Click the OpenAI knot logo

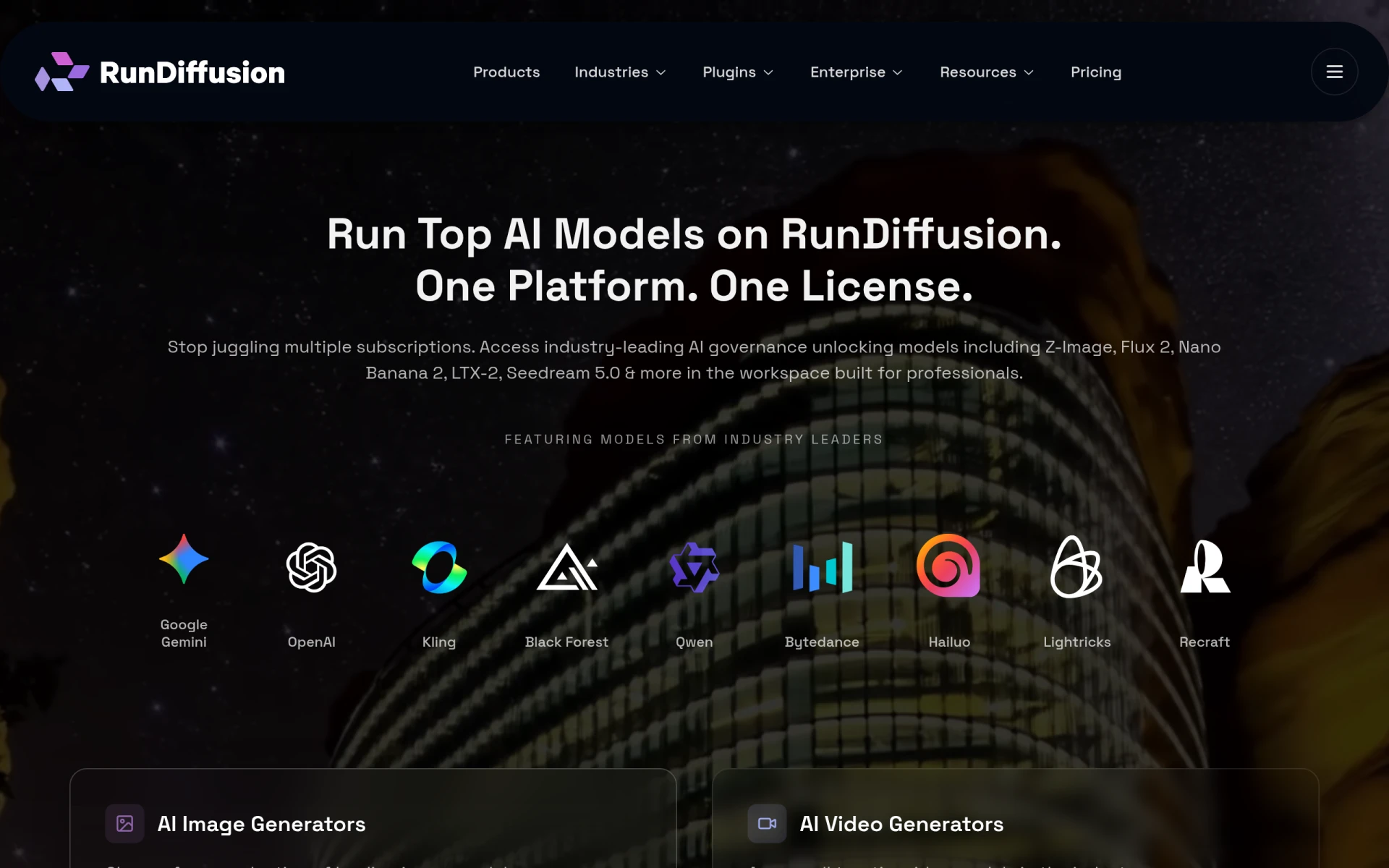click(311, 568)
